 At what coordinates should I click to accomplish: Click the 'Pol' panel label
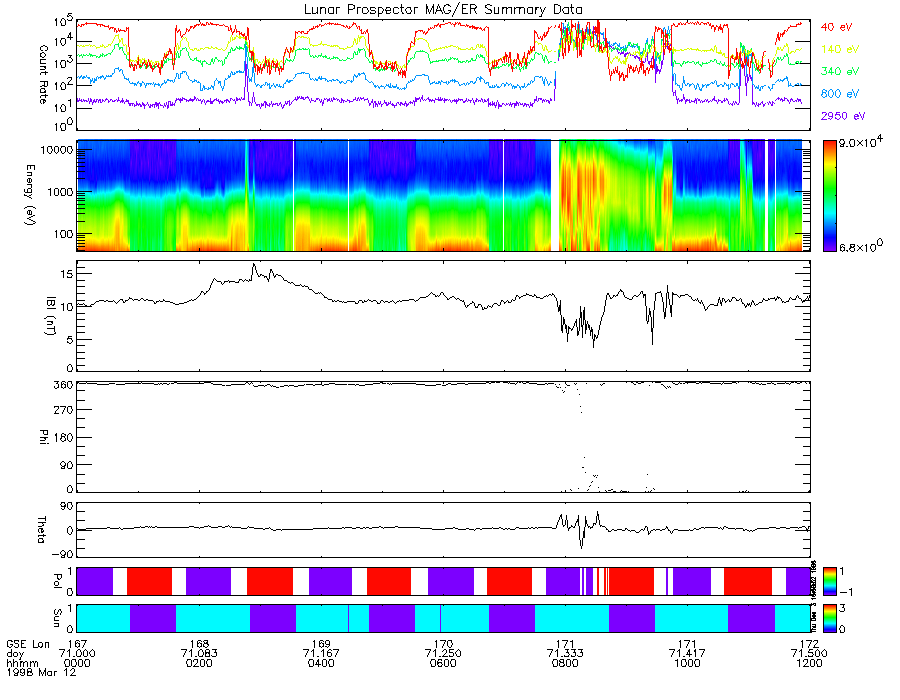click(x=57, y=581)
